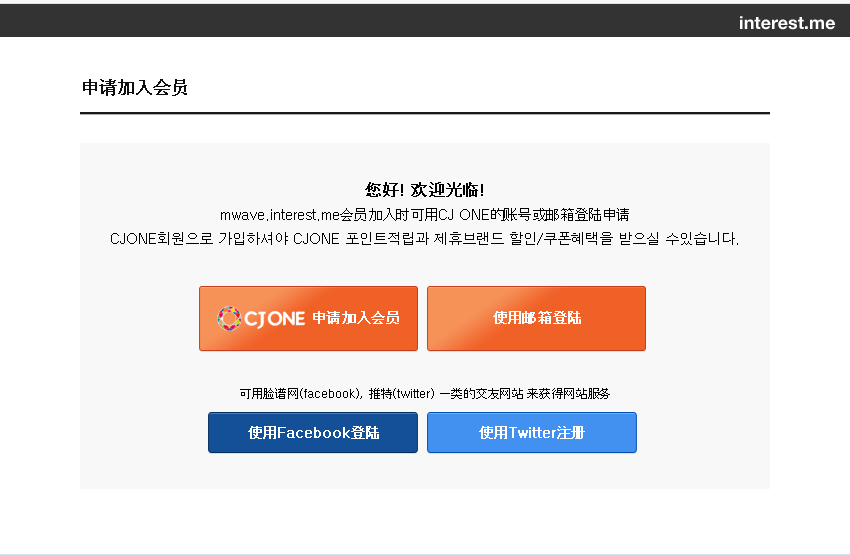The height and width of the screenshot is (555, 850).
Task: Click the Korean CJONE회원 benefits sentence
Action: click(x=424, y=239)
